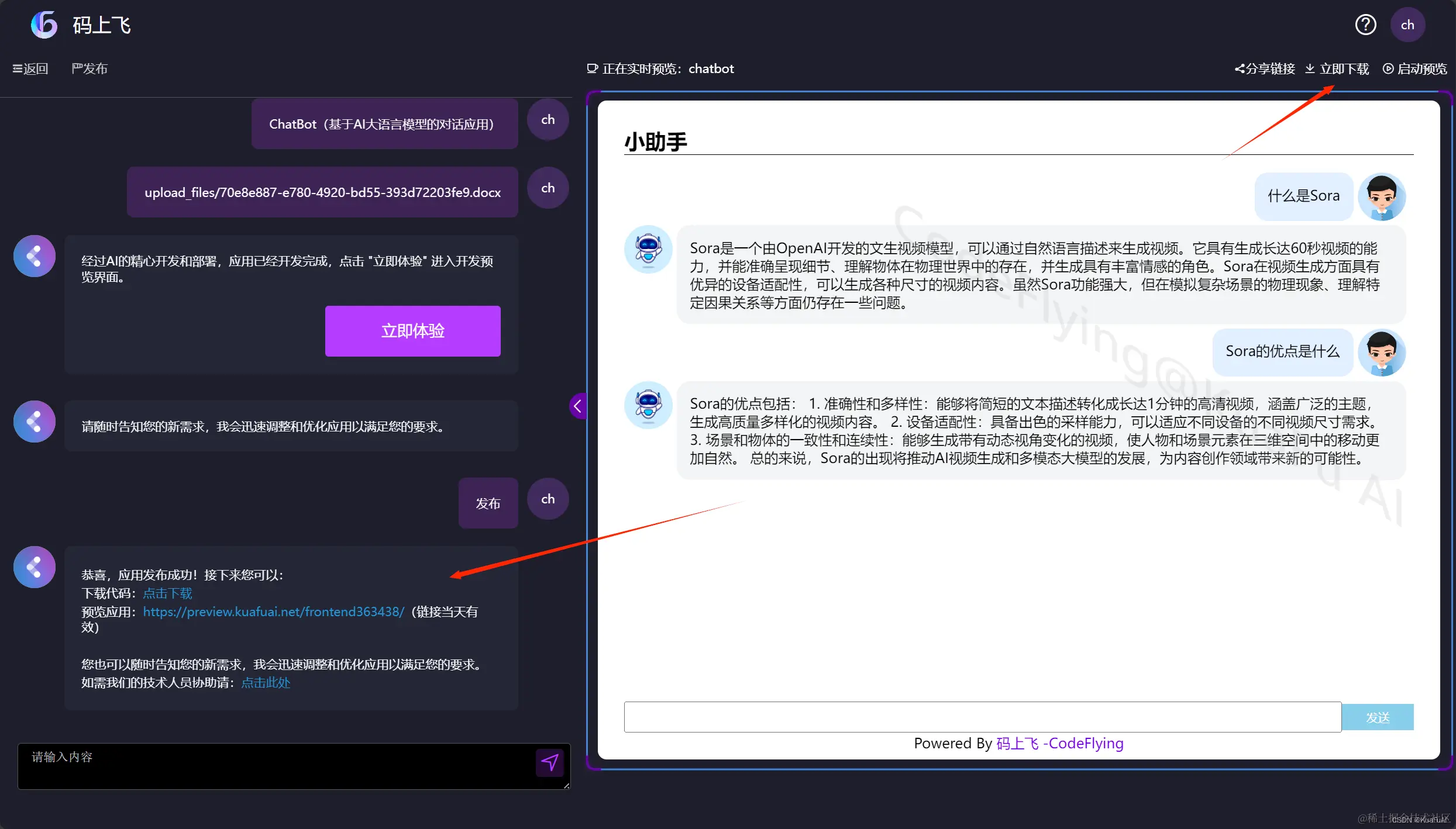Select the upload_files docx message bubble
Viewport: 1456px width, 829px height.
(322, 192)
